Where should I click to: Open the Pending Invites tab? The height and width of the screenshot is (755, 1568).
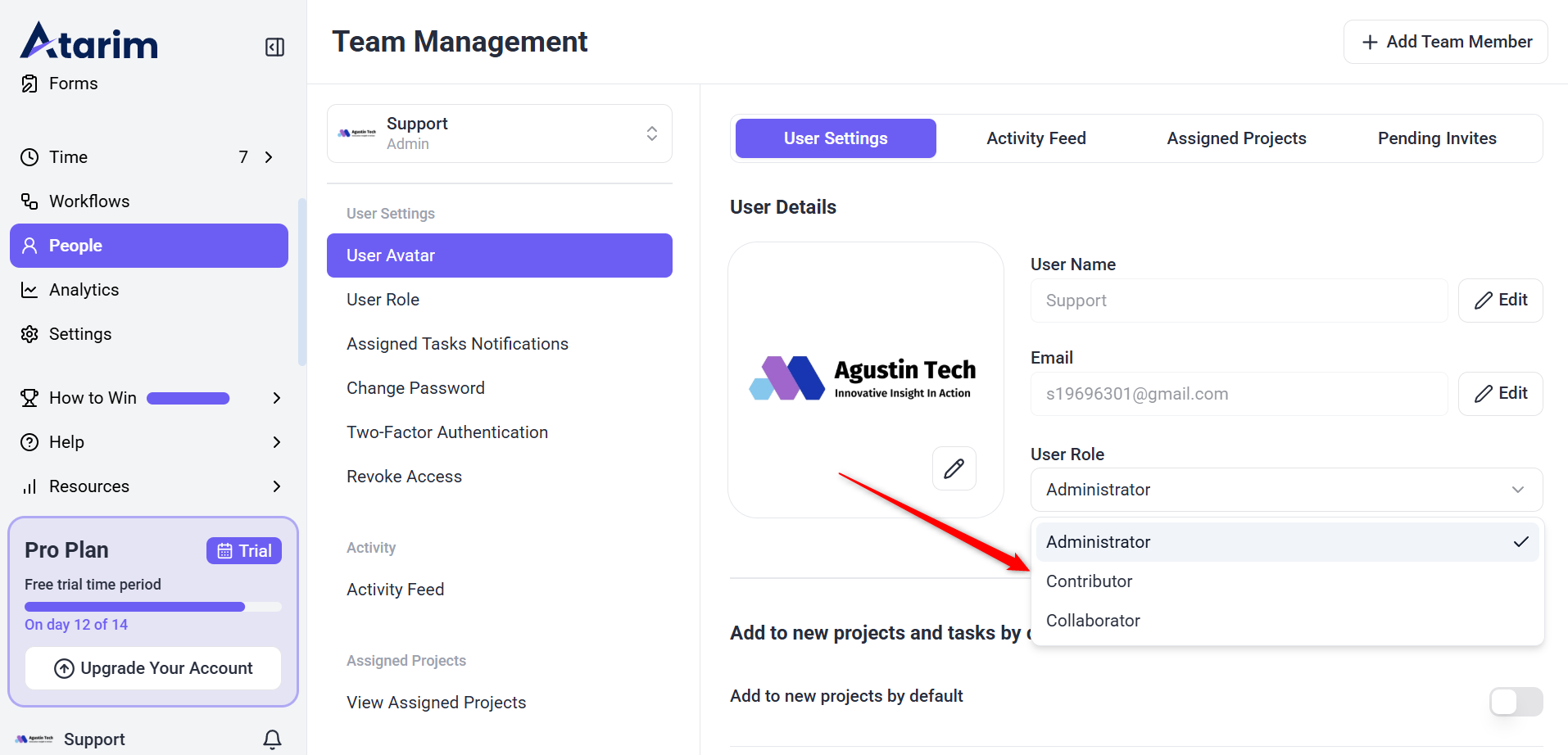click(x=1436, y=138)
